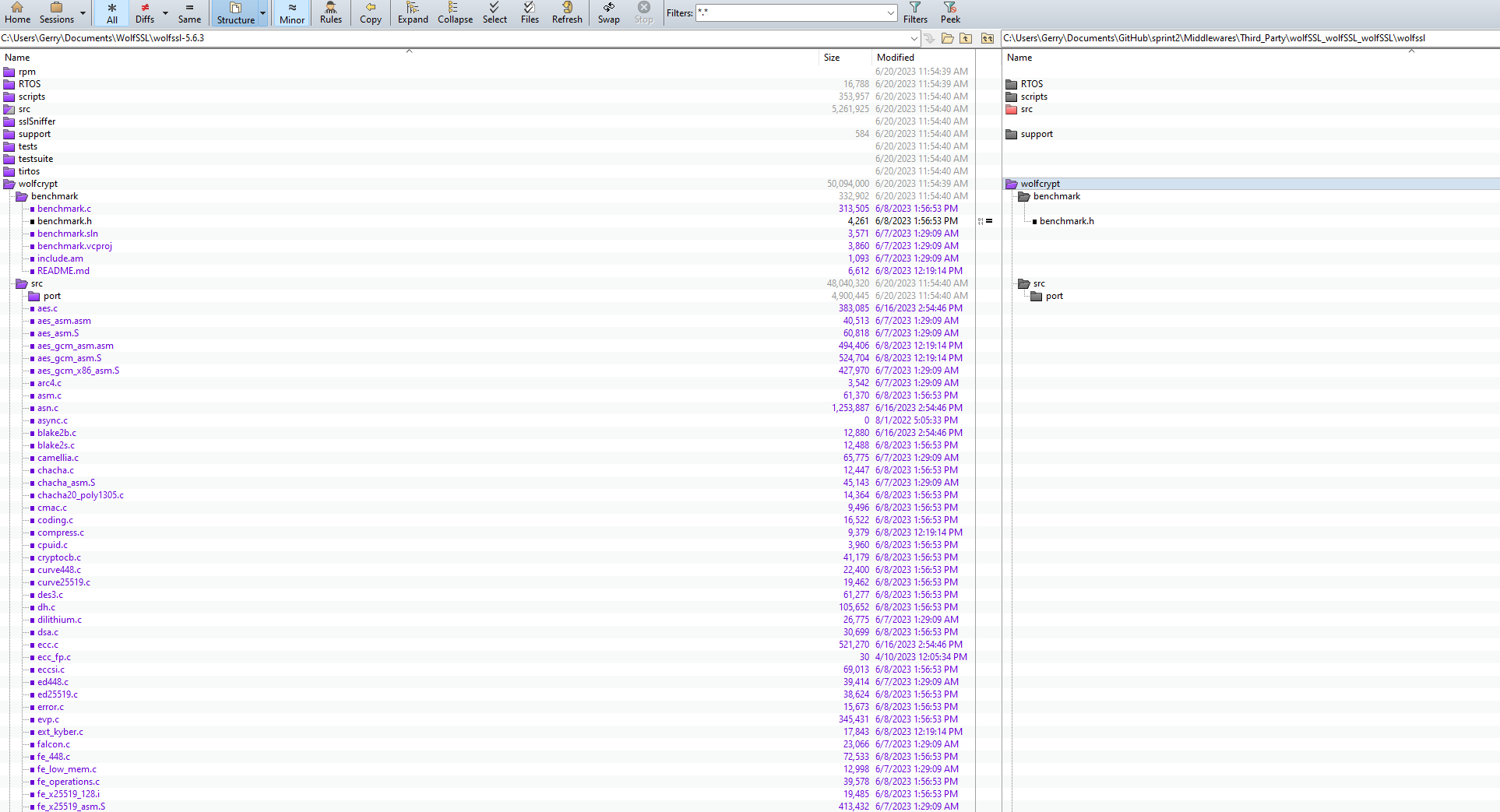The image size is (1500, 812).
Task: Open the Select files dialog
Action: point(495,12)
